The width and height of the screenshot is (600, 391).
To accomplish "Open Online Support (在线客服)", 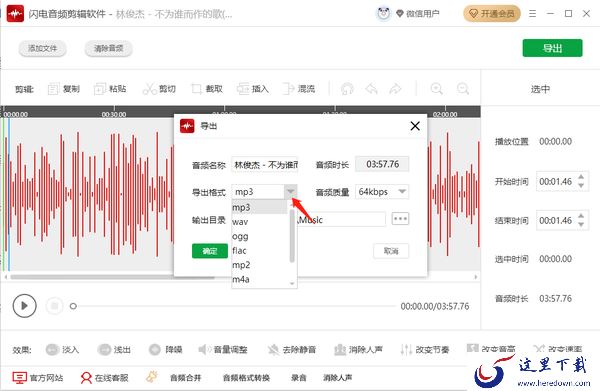I will pyautogui.click(x=104, y=378).
